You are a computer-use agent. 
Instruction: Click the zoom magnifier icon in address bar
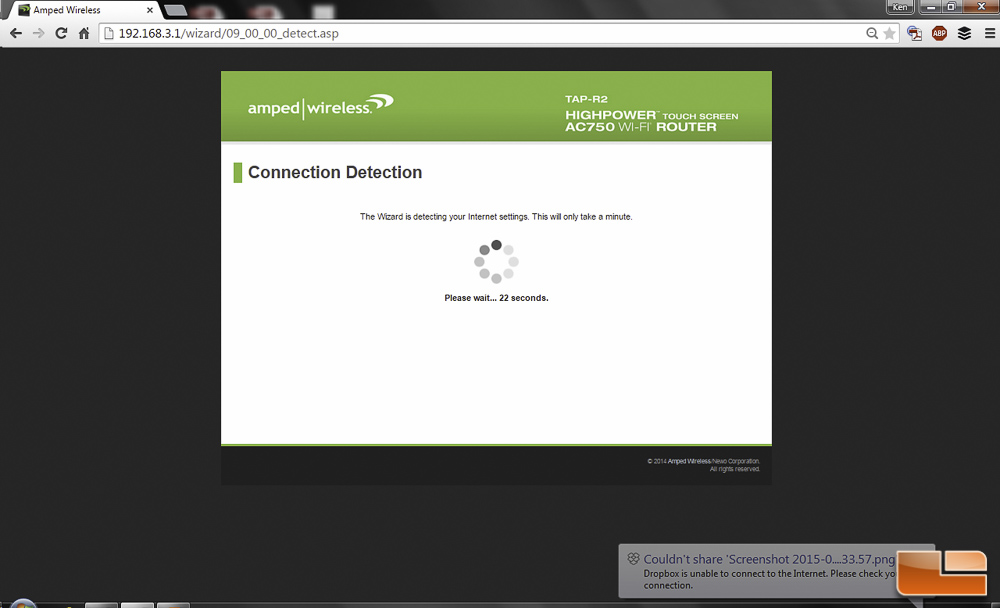872,33
